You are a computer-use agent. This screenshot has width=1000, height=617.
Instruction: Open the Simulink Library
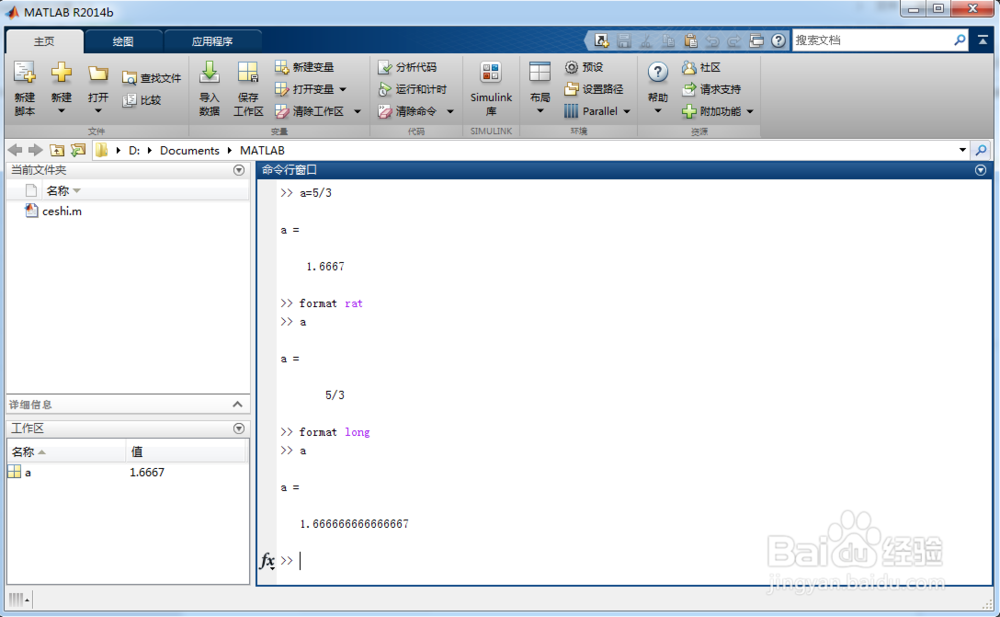[491, 88]
